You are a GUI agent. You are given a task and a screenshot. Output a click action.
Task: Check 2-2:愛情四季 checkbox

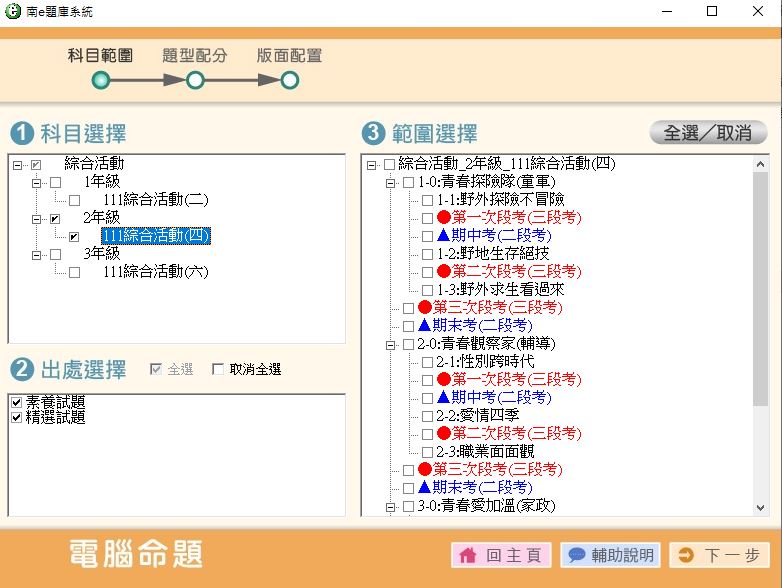click(x=427, y=416)
